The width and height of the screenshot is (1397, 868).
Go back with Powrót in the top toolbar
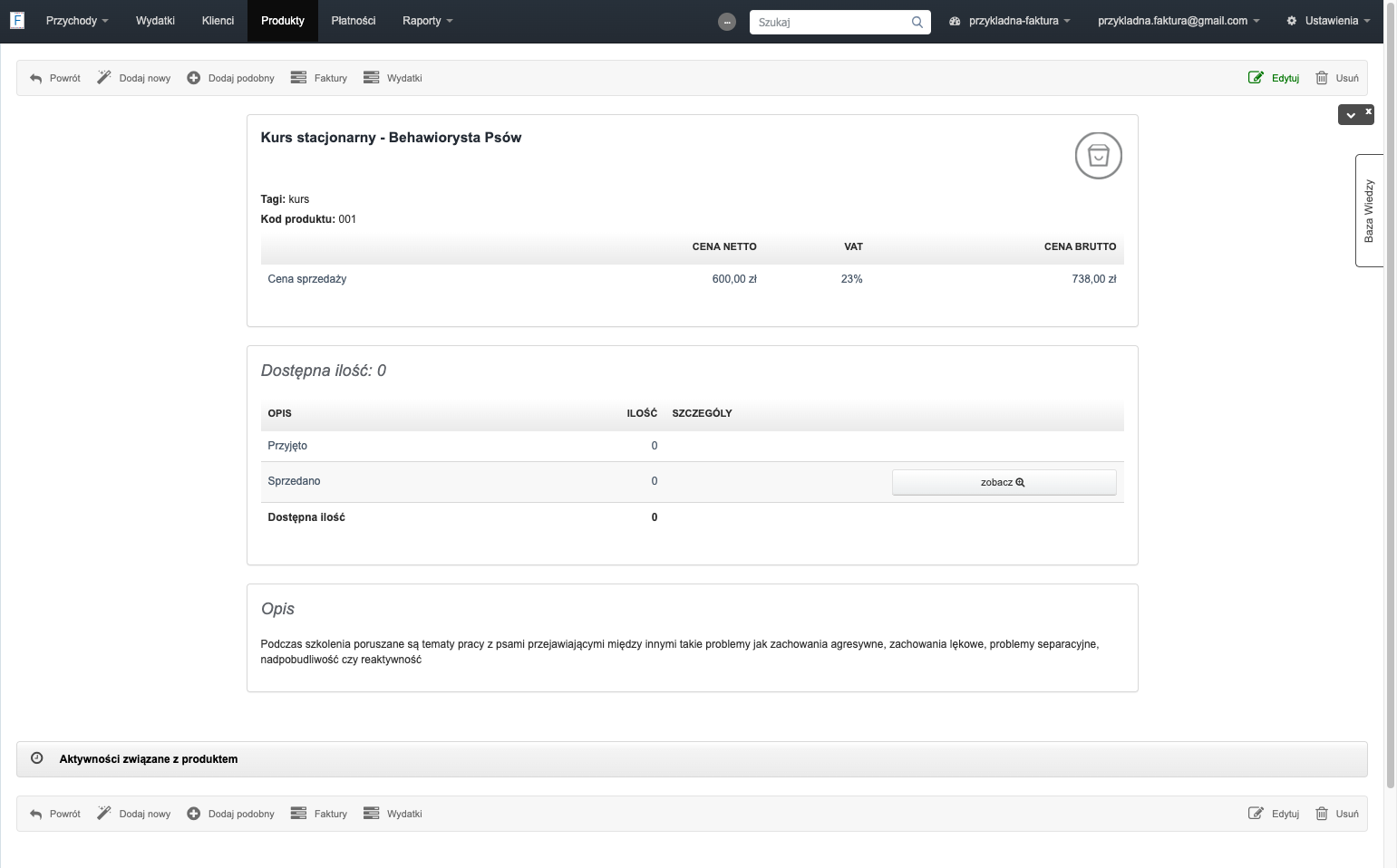55,78
